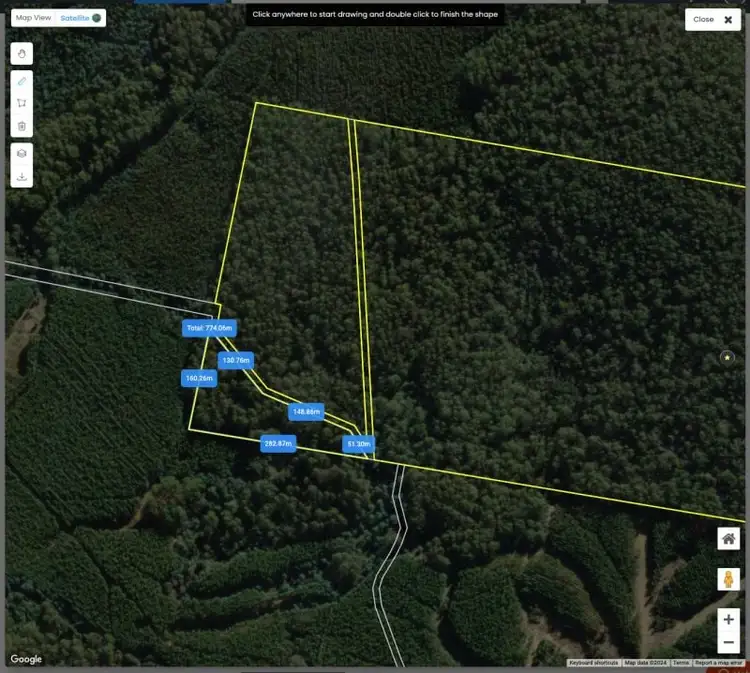
Task: Open Report a map error link
Action: click(x=719, y=663)
